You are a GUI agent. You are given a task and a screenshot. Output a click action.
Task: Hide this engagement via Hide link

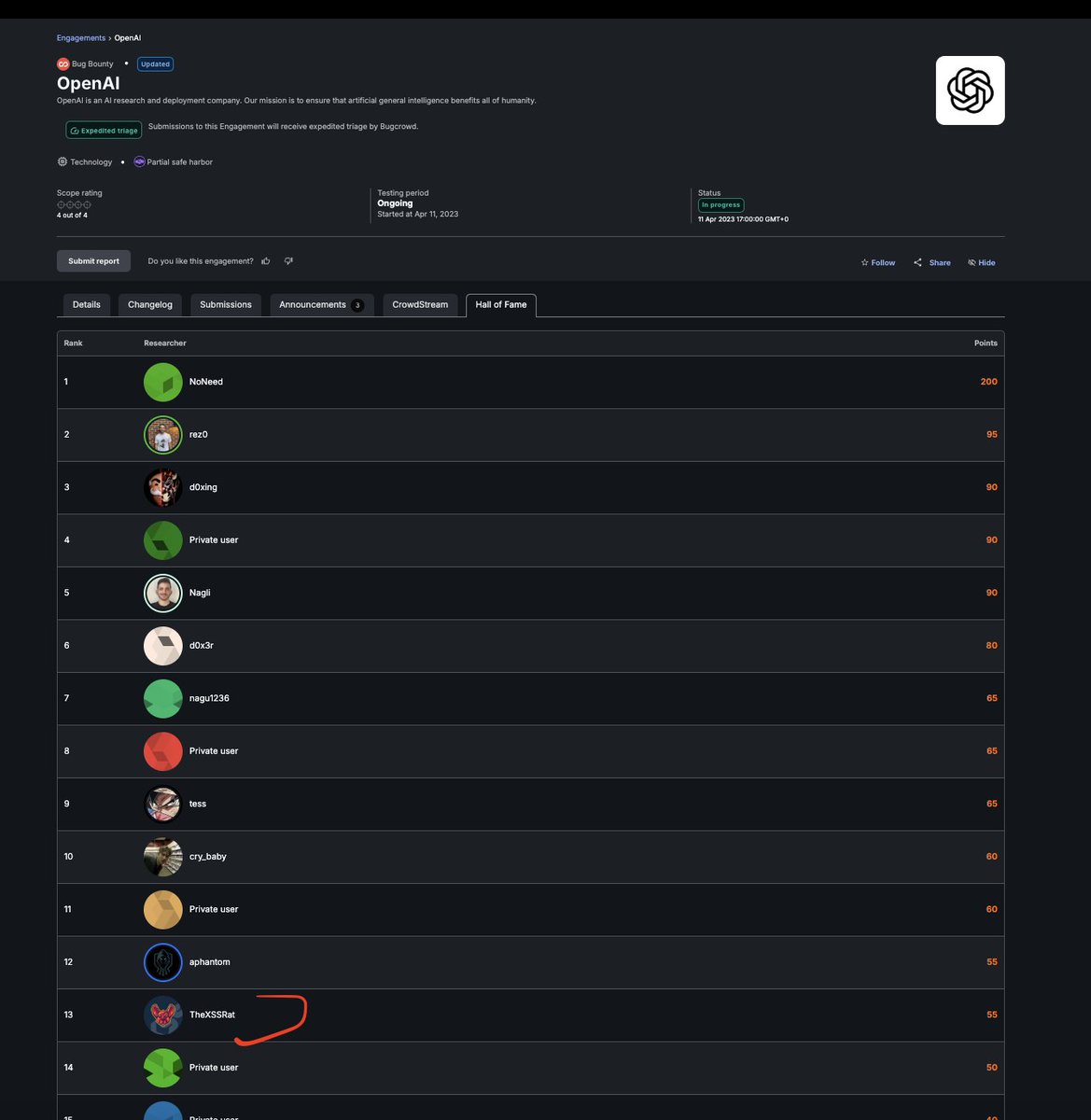(982, 263)
